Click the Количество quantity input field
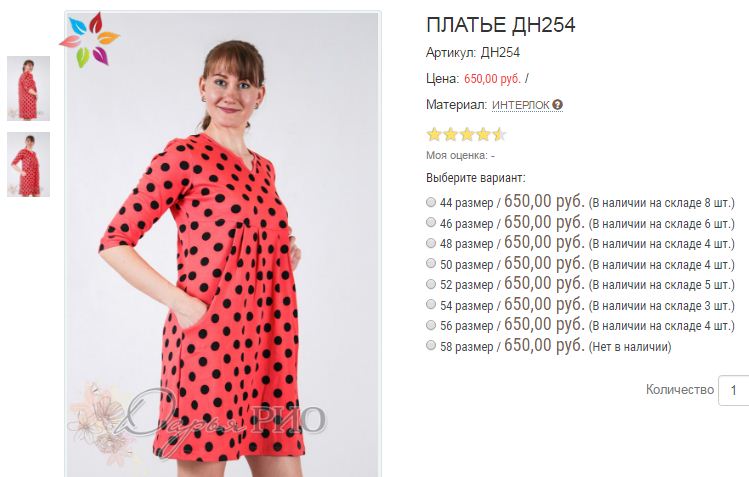The width and height of the screenshot is (749, 477). (x=734, y=391)
